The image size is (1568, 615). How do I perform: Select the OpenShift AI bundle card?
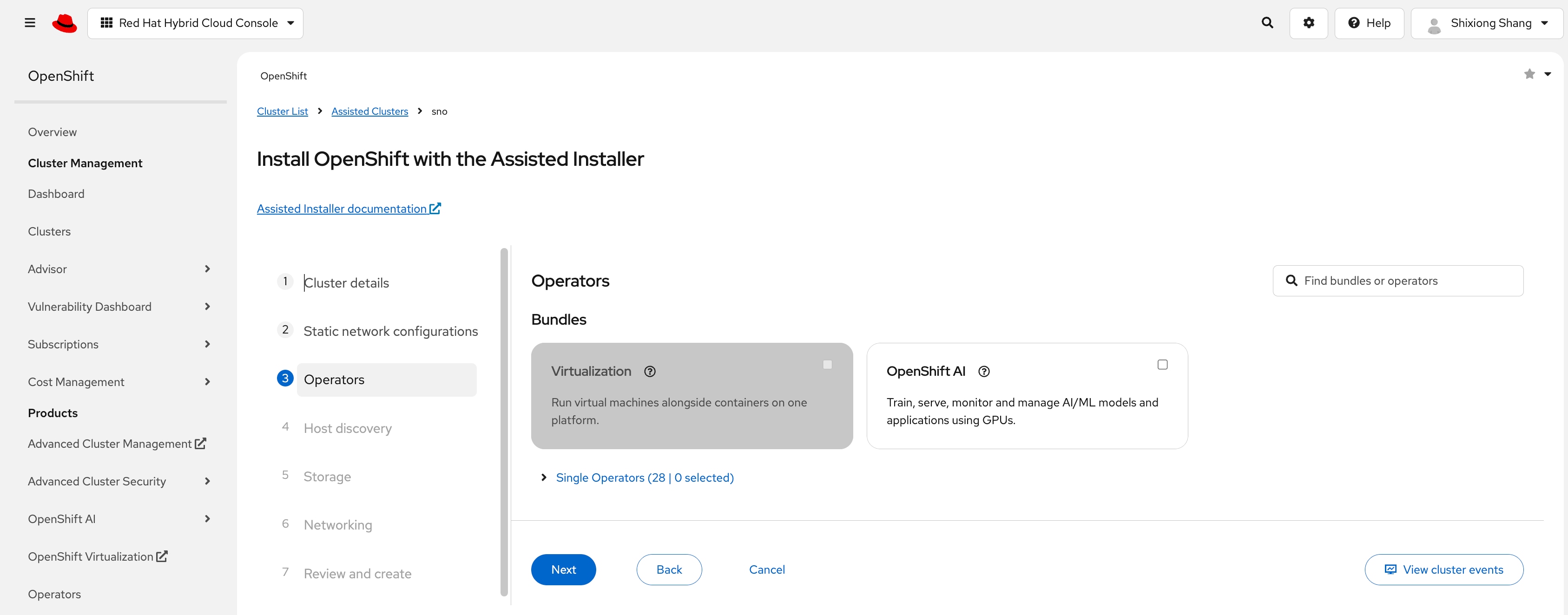coord(1027,396)
